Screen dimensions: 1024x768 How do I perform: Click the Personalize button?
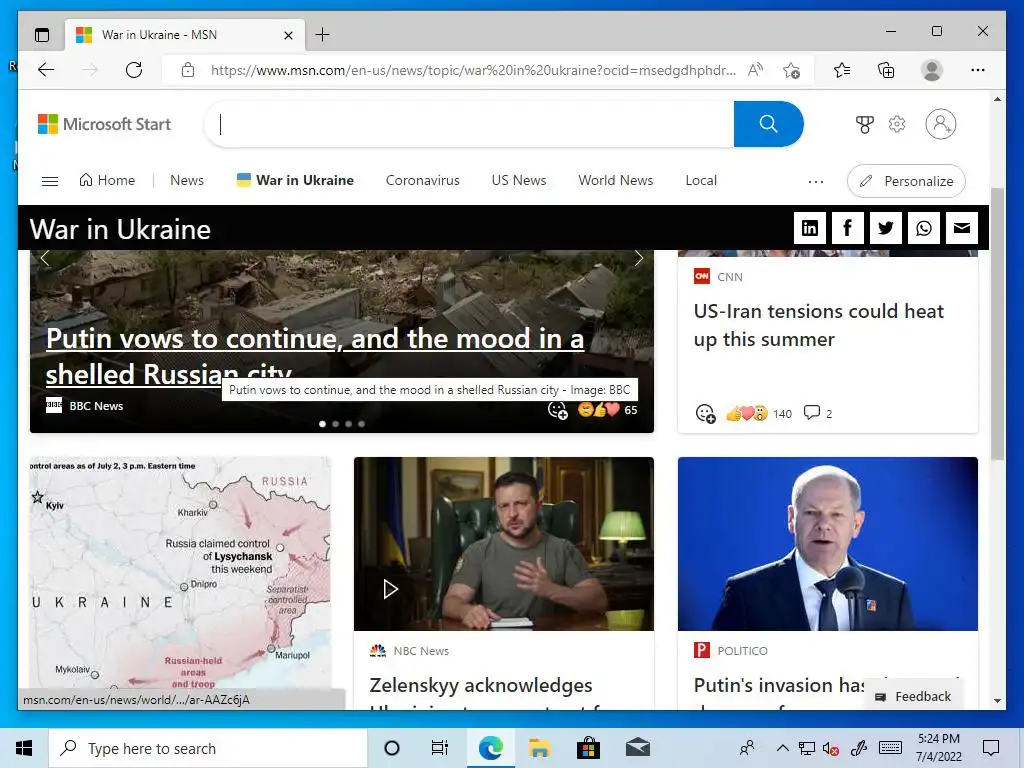coord(906,181)
